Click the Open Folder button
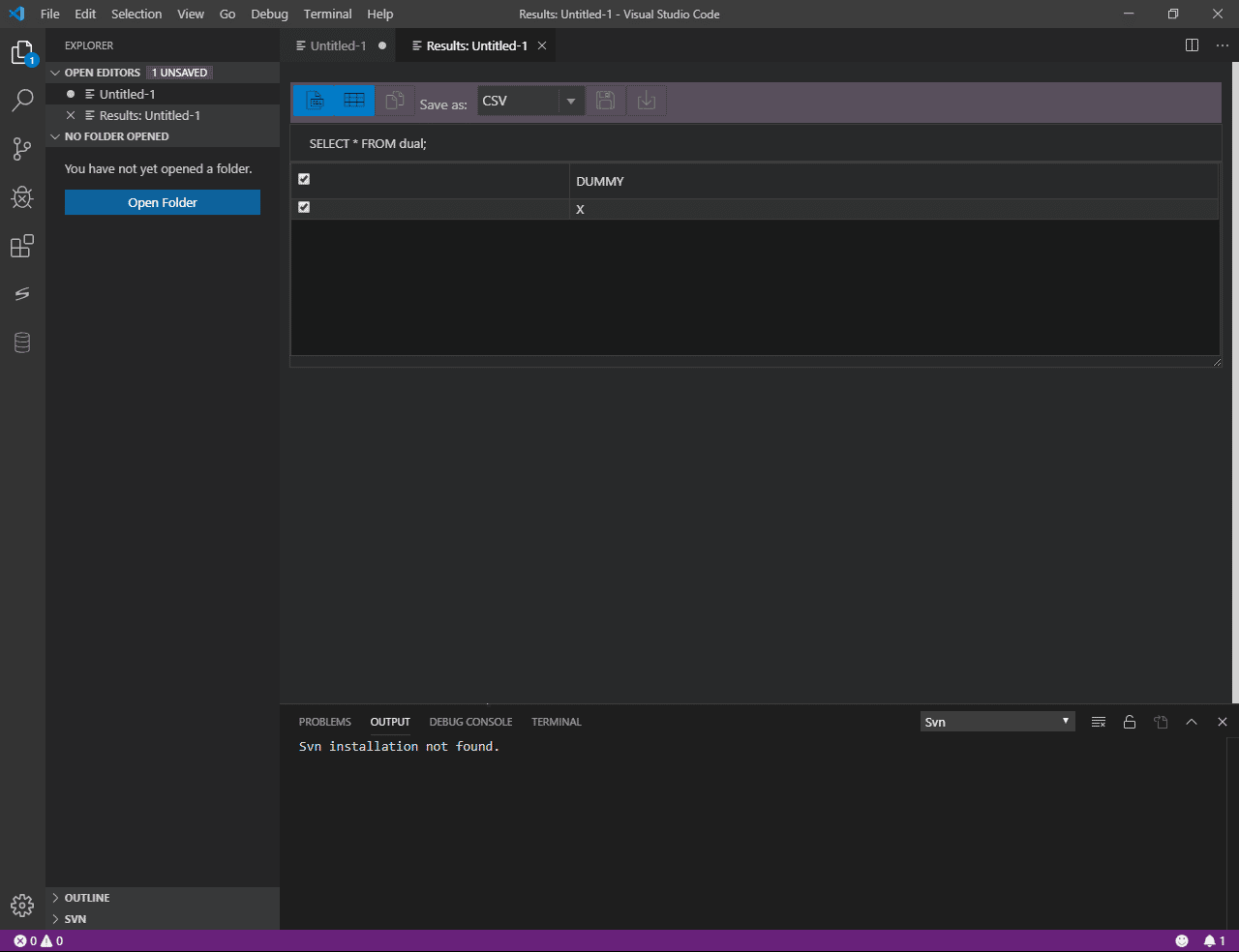This screenshot has height=952, width=1239. coord(162,202)
